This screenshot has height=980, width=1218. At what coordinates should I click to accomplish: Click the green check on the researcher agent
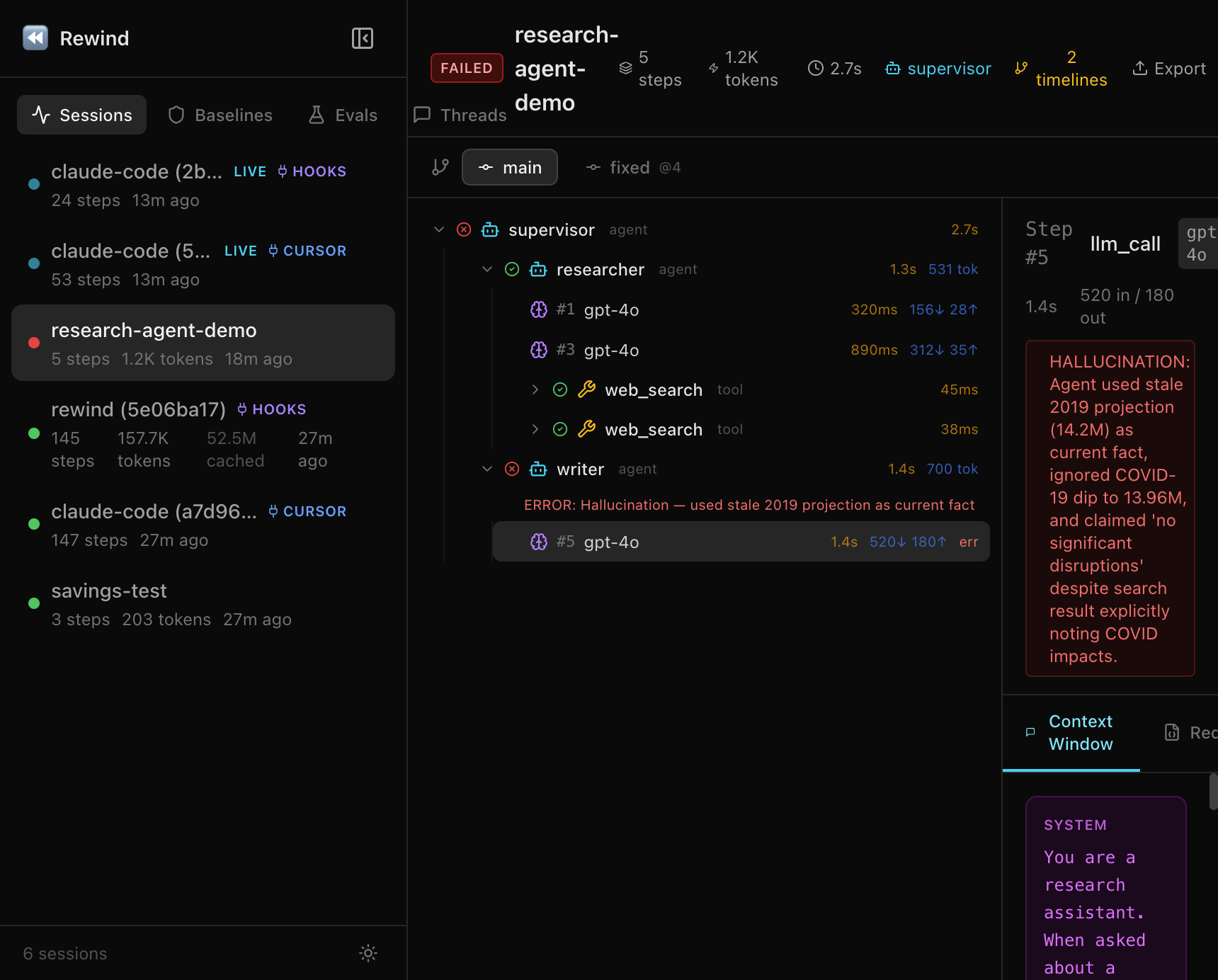(x=512, y=269)
